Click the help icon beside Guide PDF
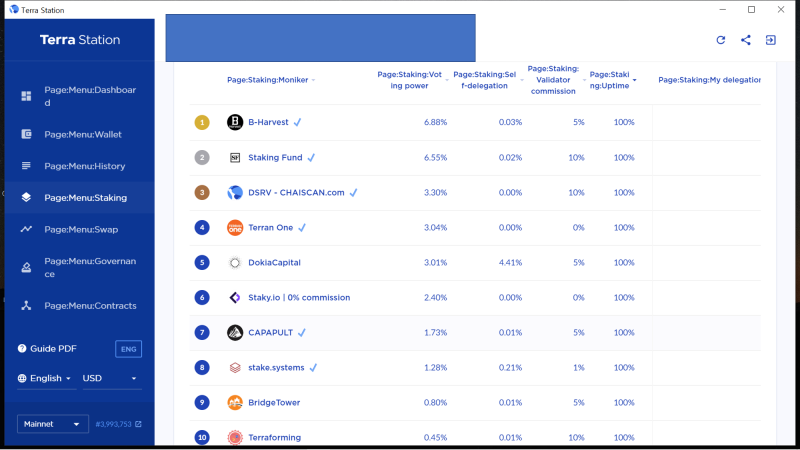The height and width of the screenshot is (450, 800). coord(22,348)
